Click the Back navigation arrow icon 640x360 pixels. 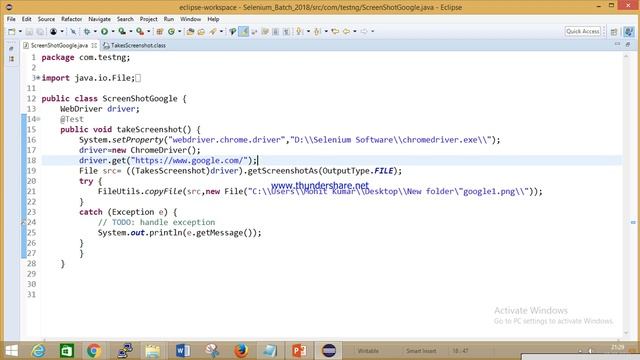point(346,31)
